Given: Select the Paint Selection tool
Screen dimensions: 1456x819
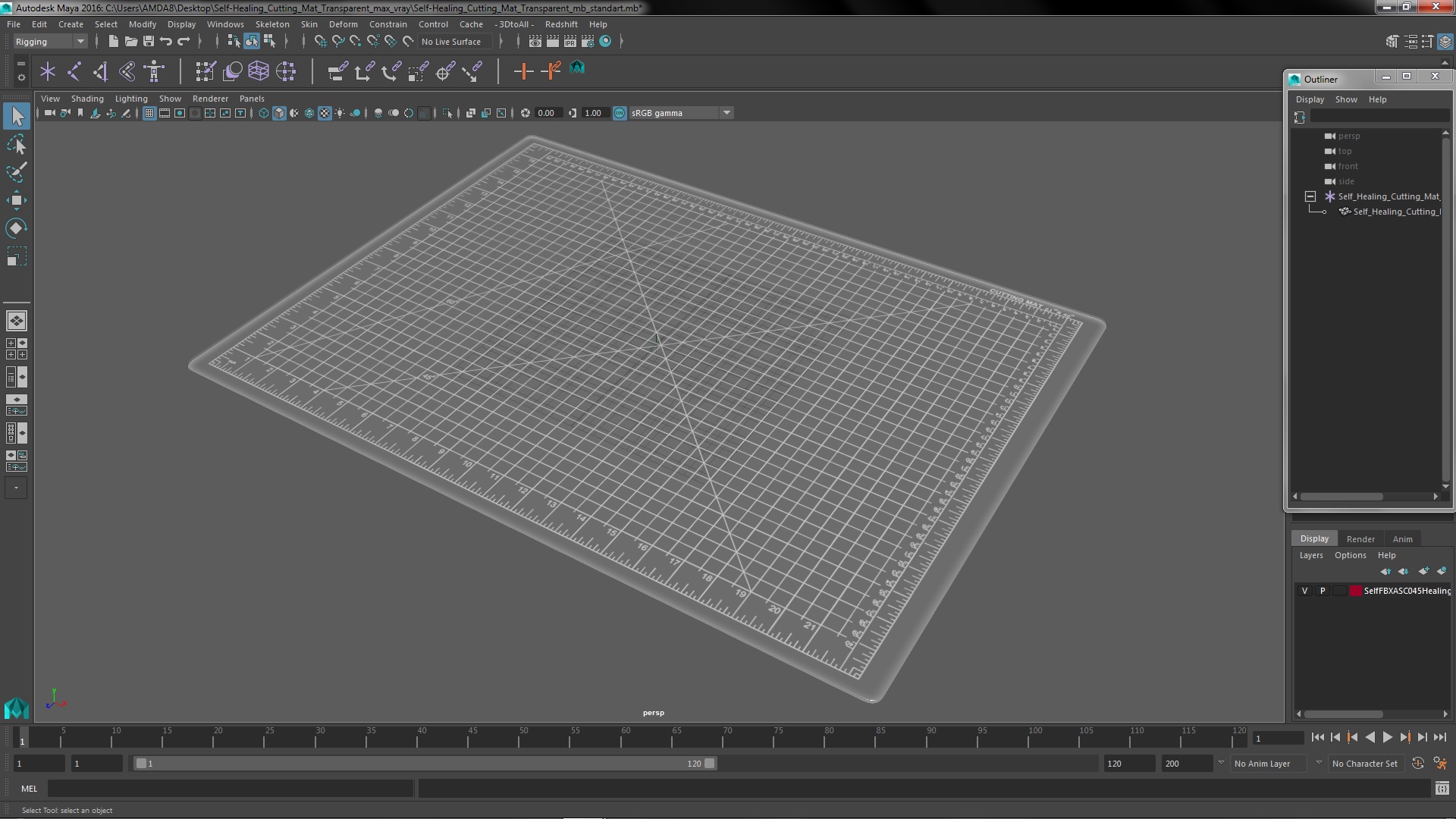Looking at the screenshot, I should pyautogui.click(x=16, y=172).
